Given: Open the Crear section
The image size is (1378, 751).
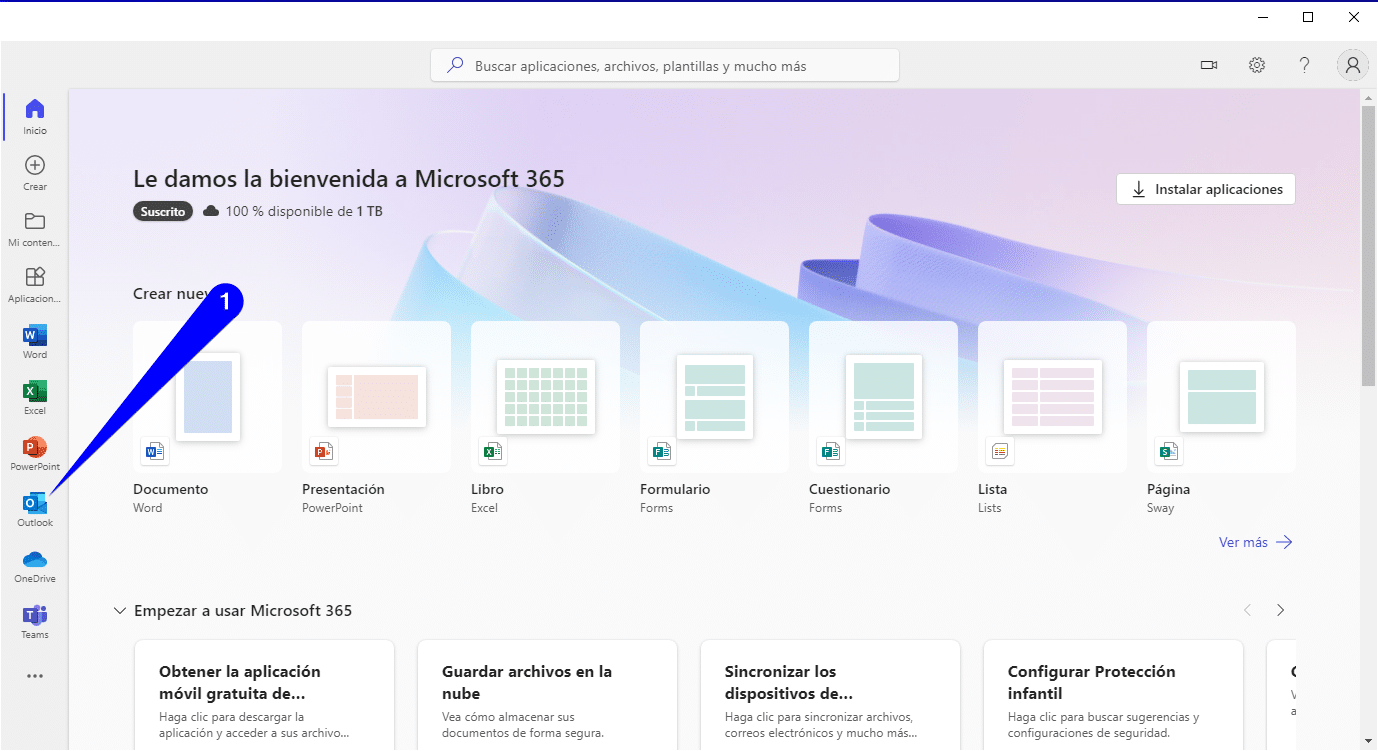Looking at the screenshot, I should pyautogui.click(x=35, y=173).
